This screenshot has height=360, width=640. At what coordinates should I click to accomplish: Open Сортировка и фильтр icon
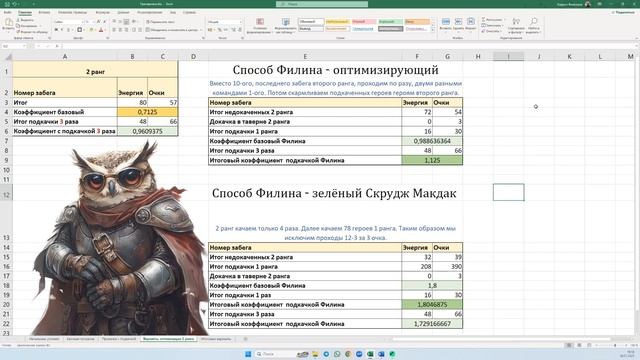pyautogui.click(x=516, y=21)
